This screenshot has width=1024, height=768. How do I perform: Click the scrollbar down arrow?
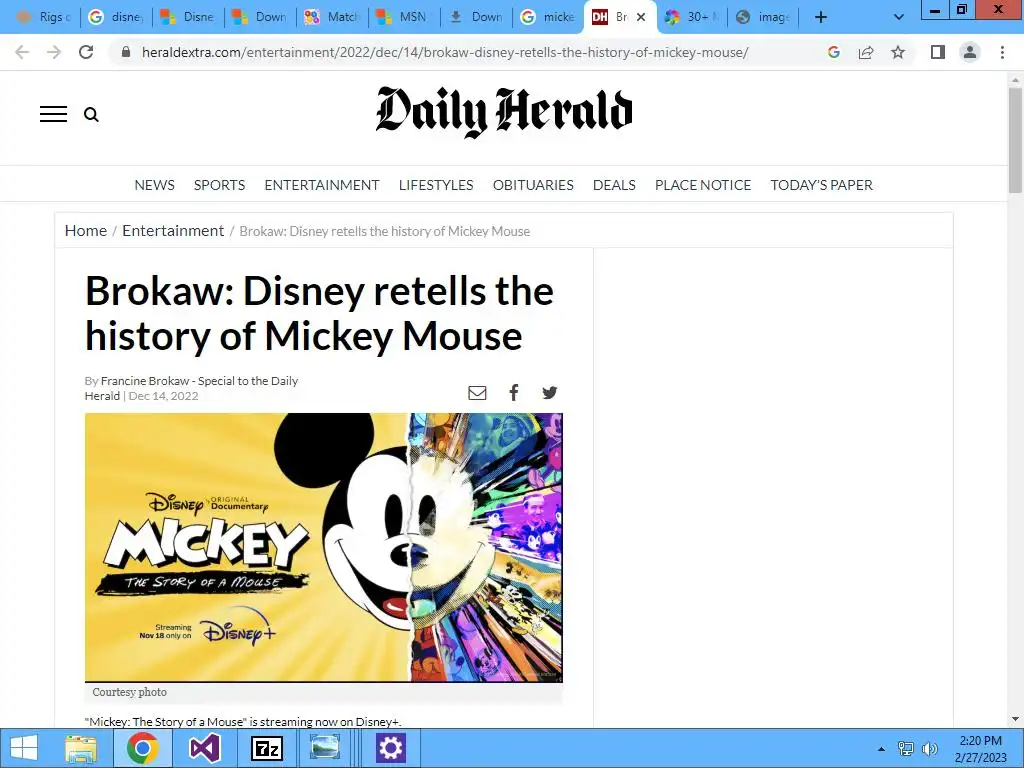pyautogui.click(x=1015, y=719)
